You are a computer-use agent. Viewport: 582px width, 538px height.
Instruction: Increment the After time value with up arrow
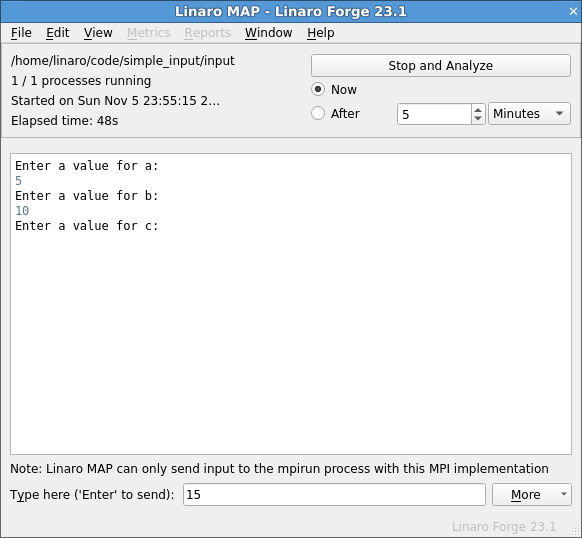pyautogui.click(x=478, y=110)
